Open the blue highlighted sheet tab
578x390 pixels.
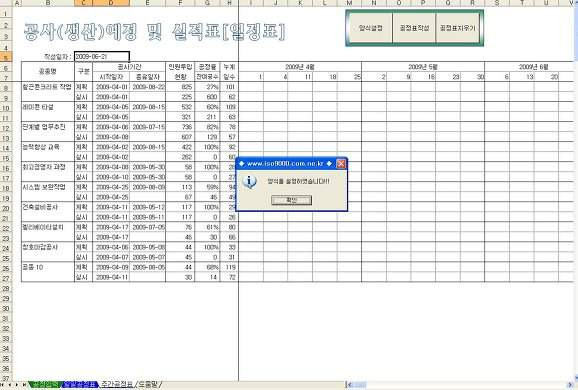79,384
